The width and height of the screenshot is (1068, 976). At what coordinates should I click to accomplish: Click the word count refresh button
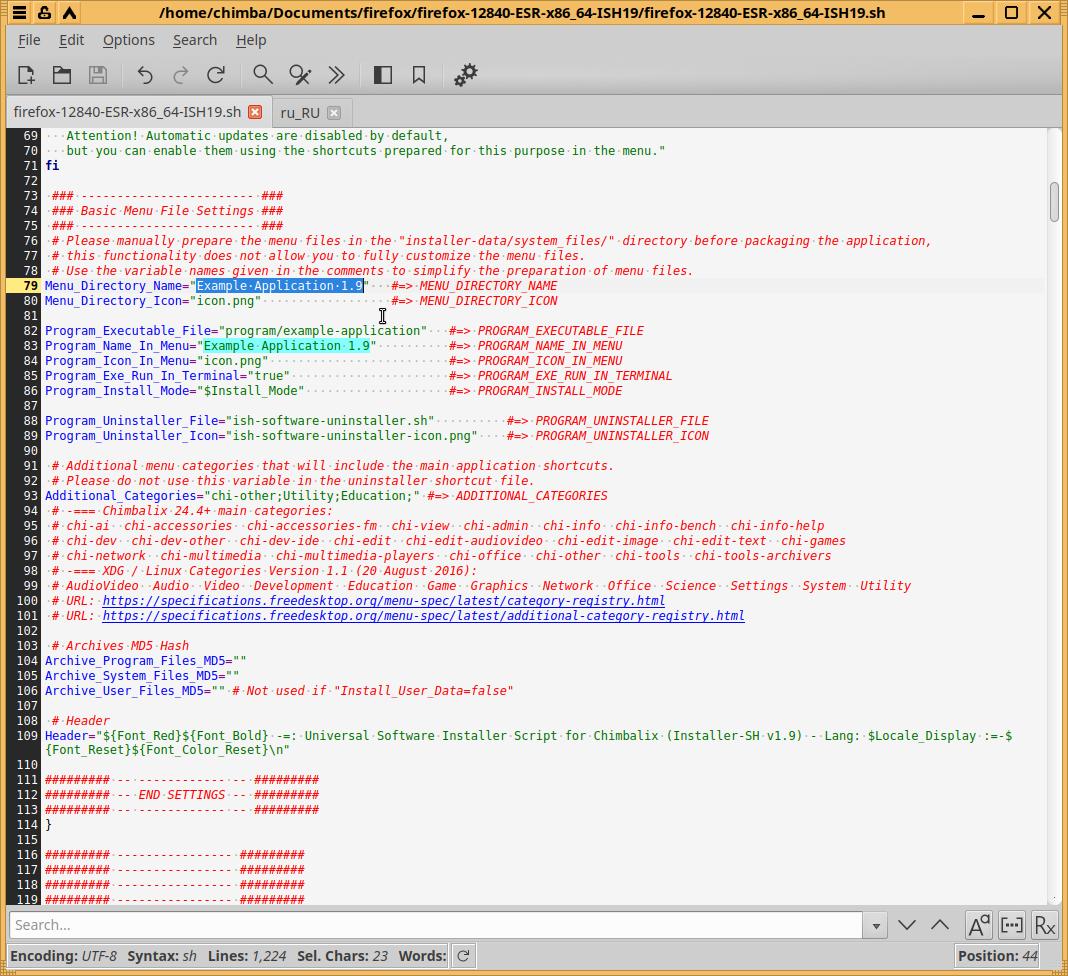point(463,956)
